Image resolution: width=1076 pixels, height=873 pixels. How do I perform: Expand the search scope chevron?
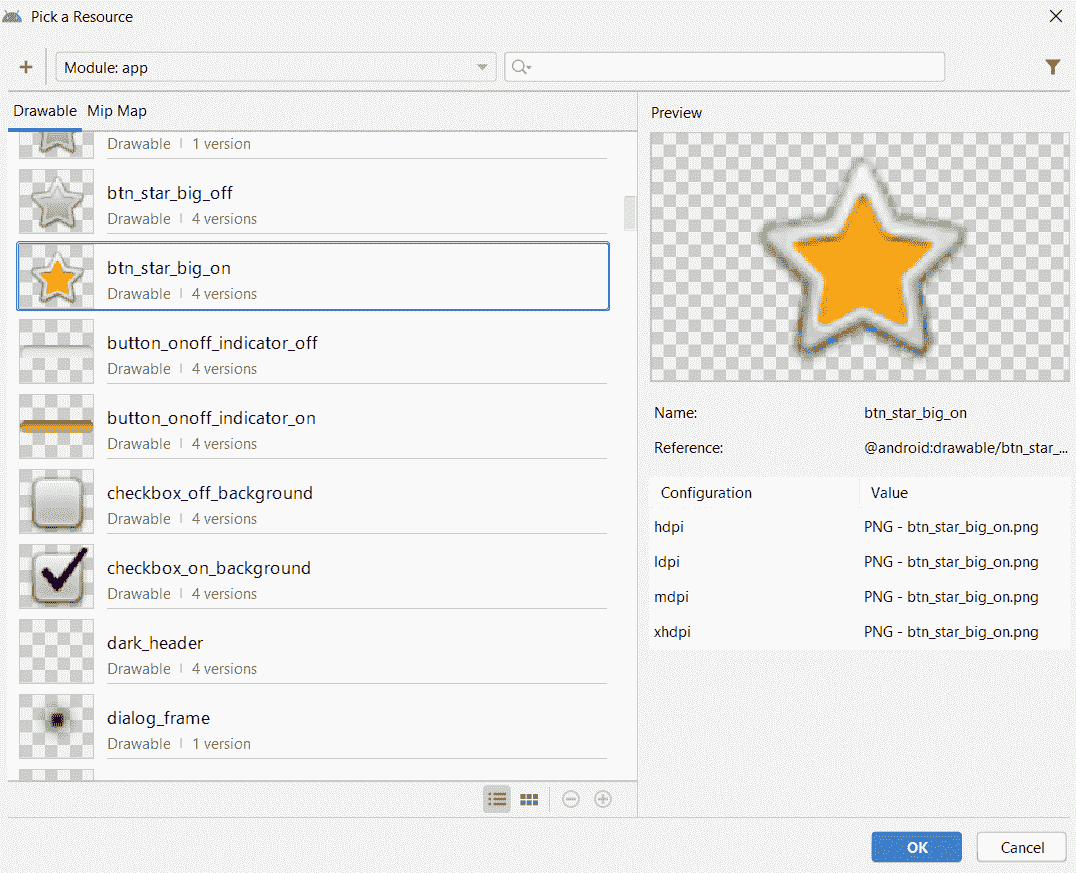[482, 66]
